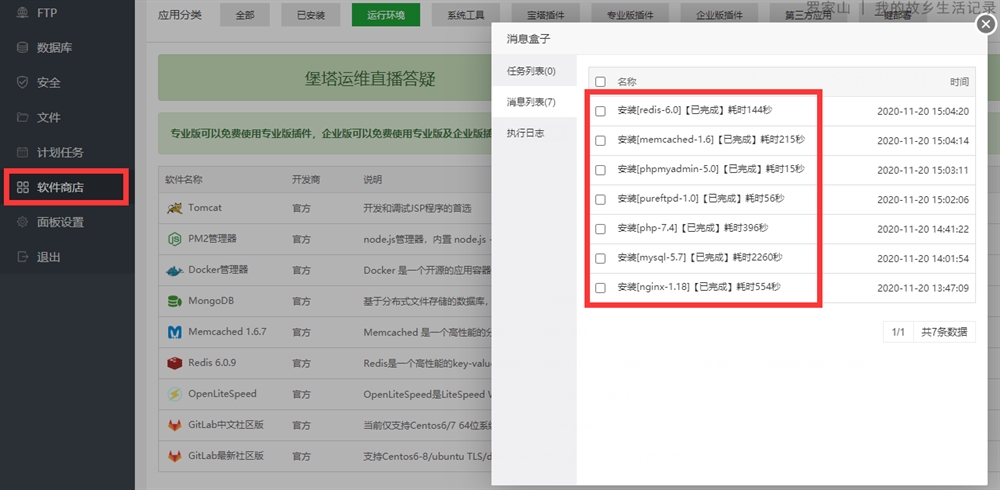Select the 企业版插件 category filter
Screen dimensions: 1000x490
pos(719,15)
